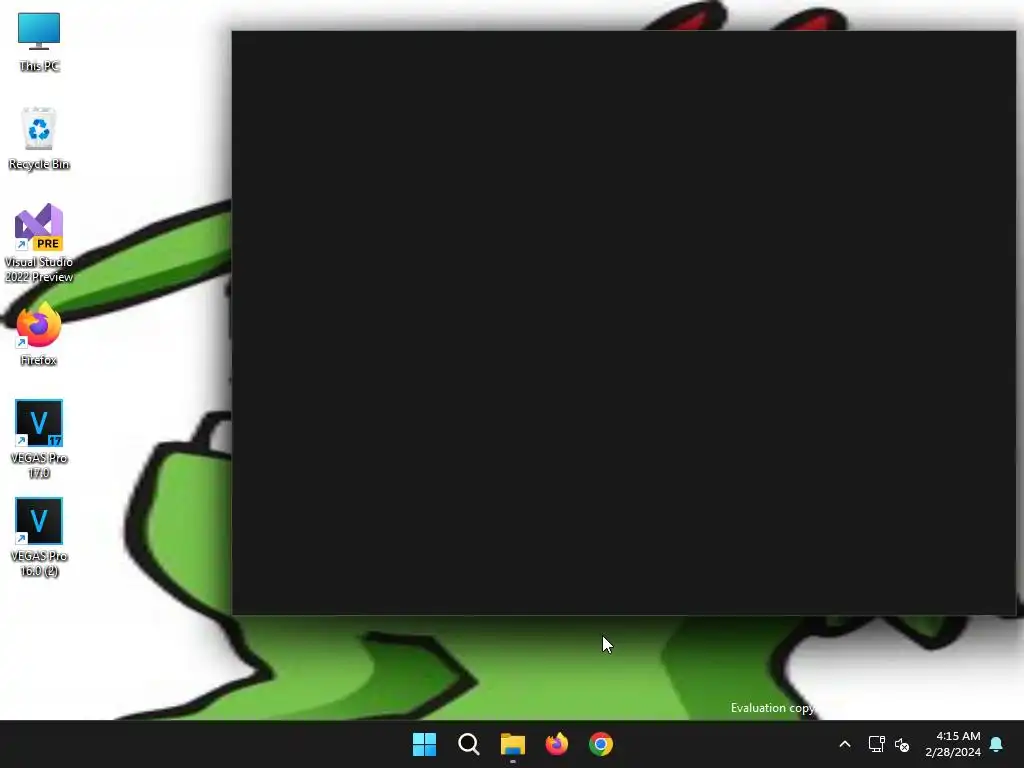
Task: Open taskbar Search
Action: [469, 744]
